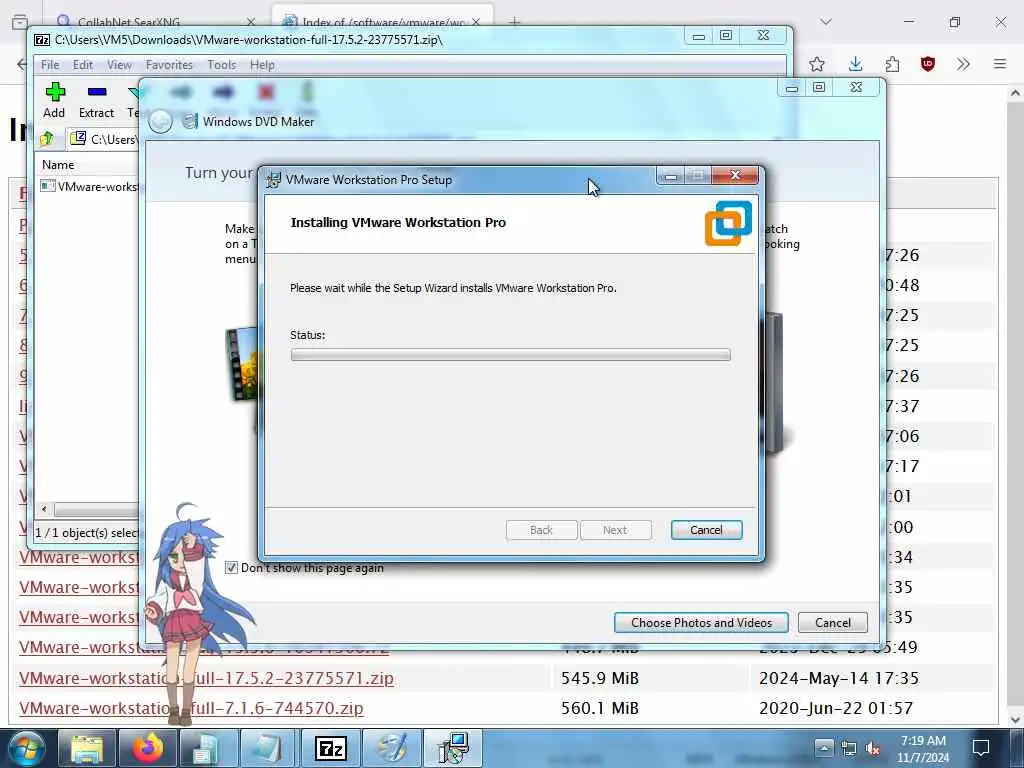Viewport: 1024px width, 768px height.
Task: Close the Index of /software/vmware tab
Action: (476, 22)
